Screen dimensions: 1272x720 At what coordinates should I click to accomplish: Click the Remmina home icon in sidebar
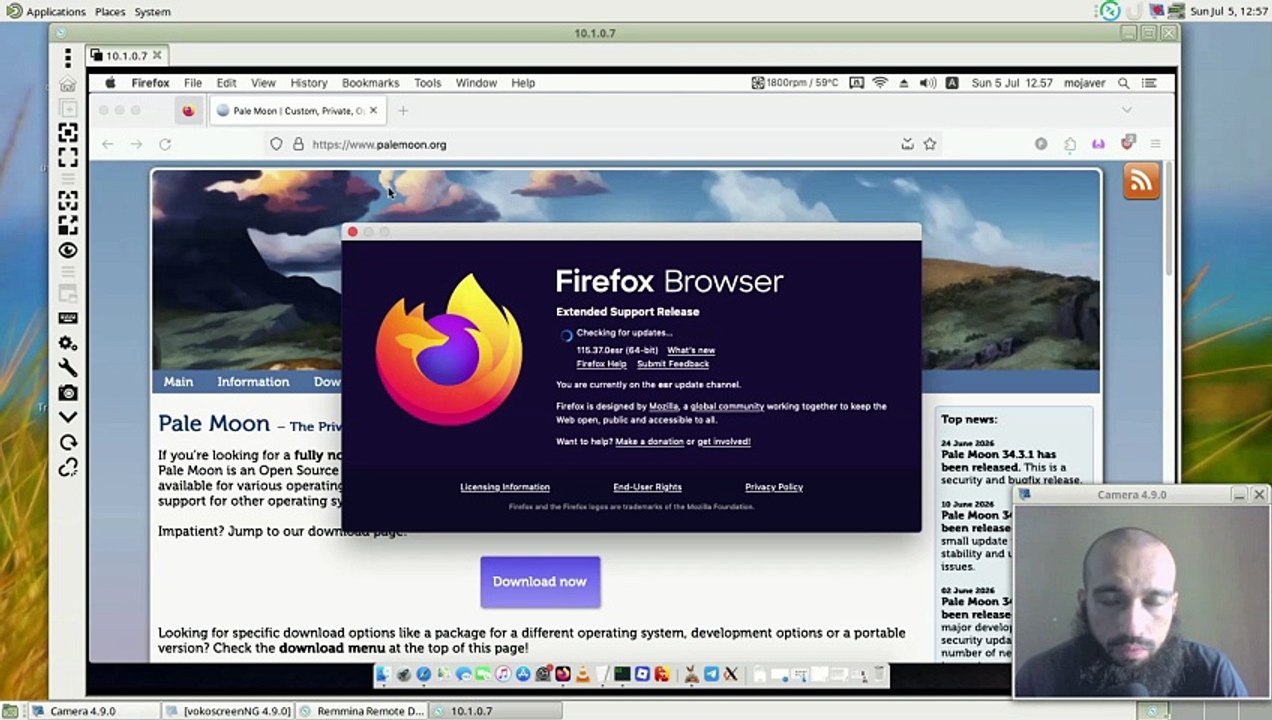point(68,84)
